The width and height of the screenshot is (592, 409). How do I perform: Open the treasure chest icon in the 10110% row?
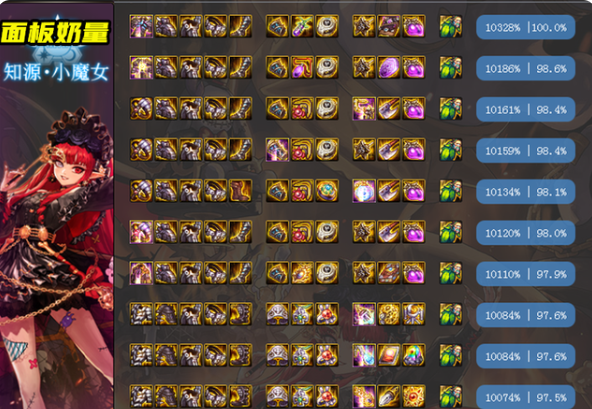pos(389,273)
